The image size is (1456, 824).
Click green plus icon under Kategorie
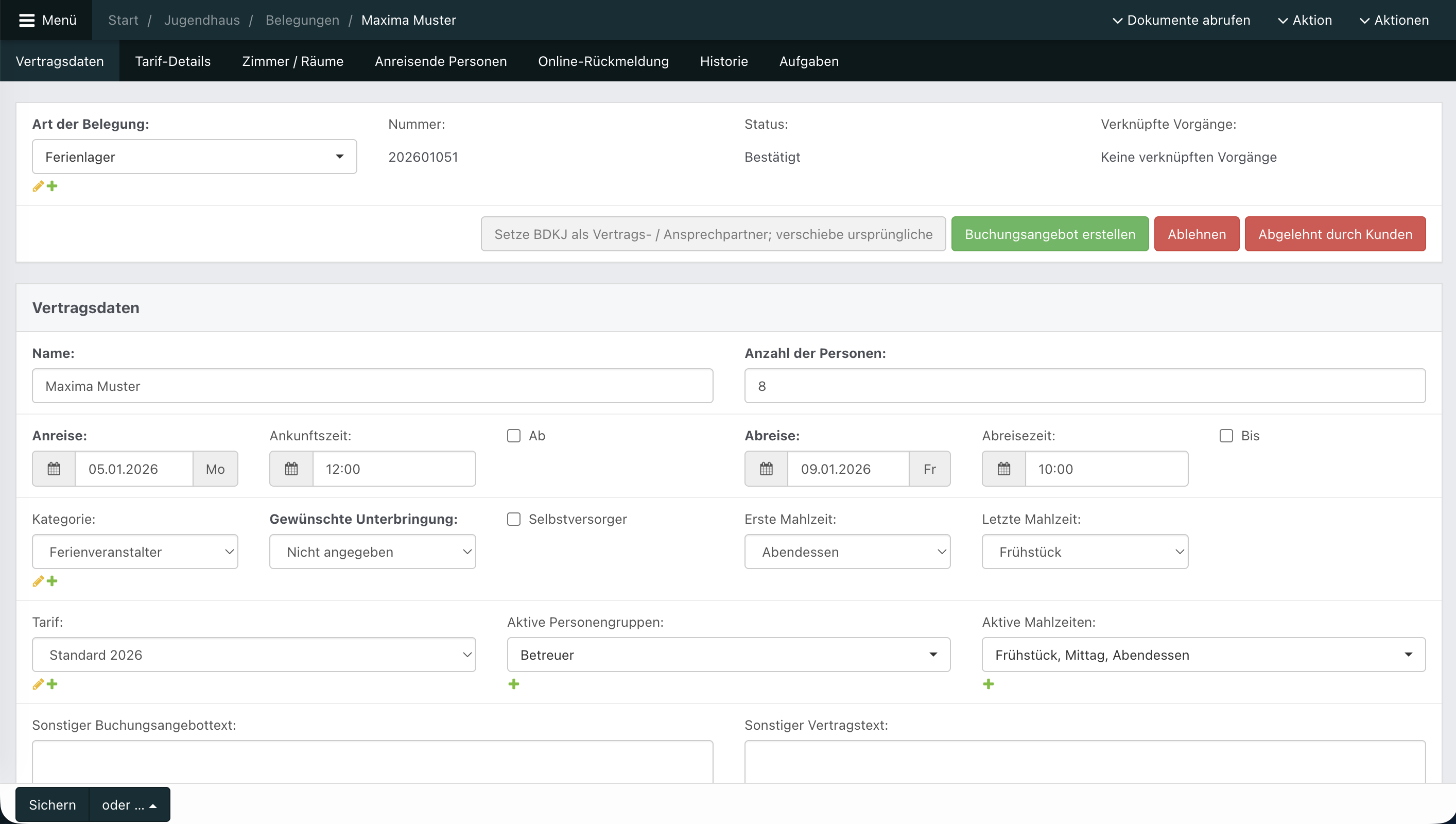pyautogui.click(x=52, y=581)
